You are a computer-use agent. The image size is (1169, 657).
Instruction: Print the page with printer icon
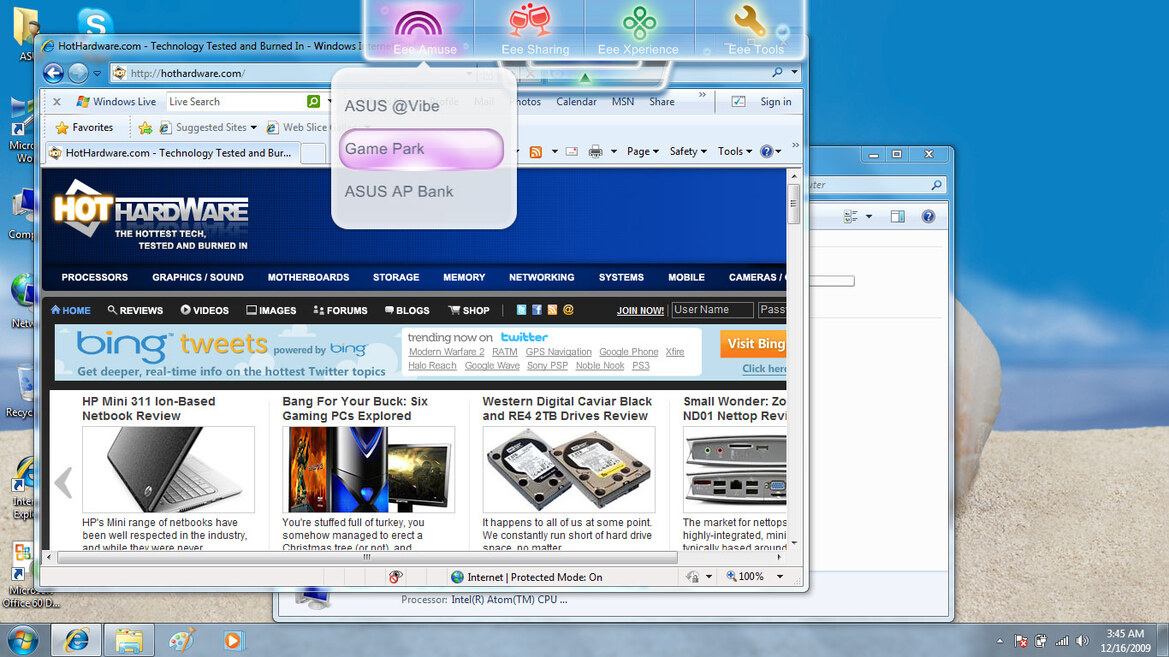pyautogui.click(x=595, y=152)
